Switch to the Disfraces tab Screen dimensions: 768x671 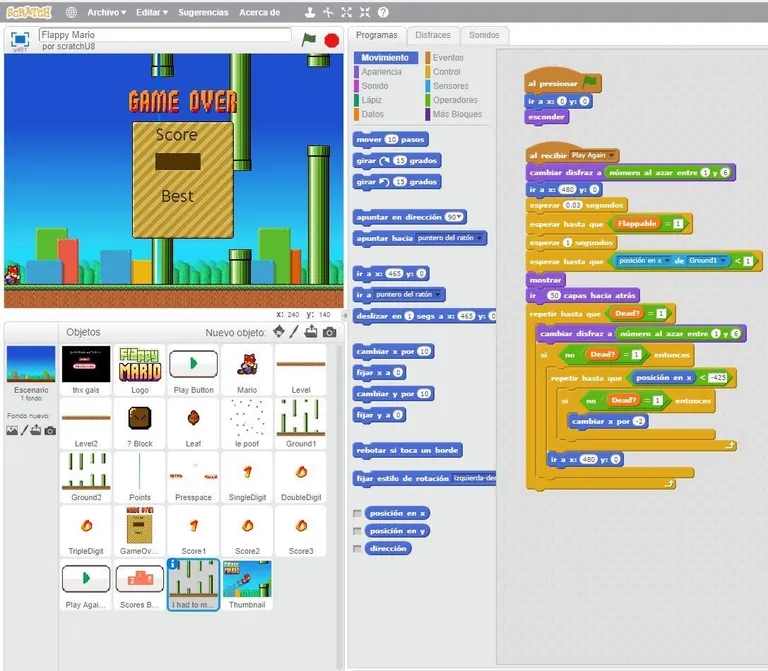click(433, 35)
